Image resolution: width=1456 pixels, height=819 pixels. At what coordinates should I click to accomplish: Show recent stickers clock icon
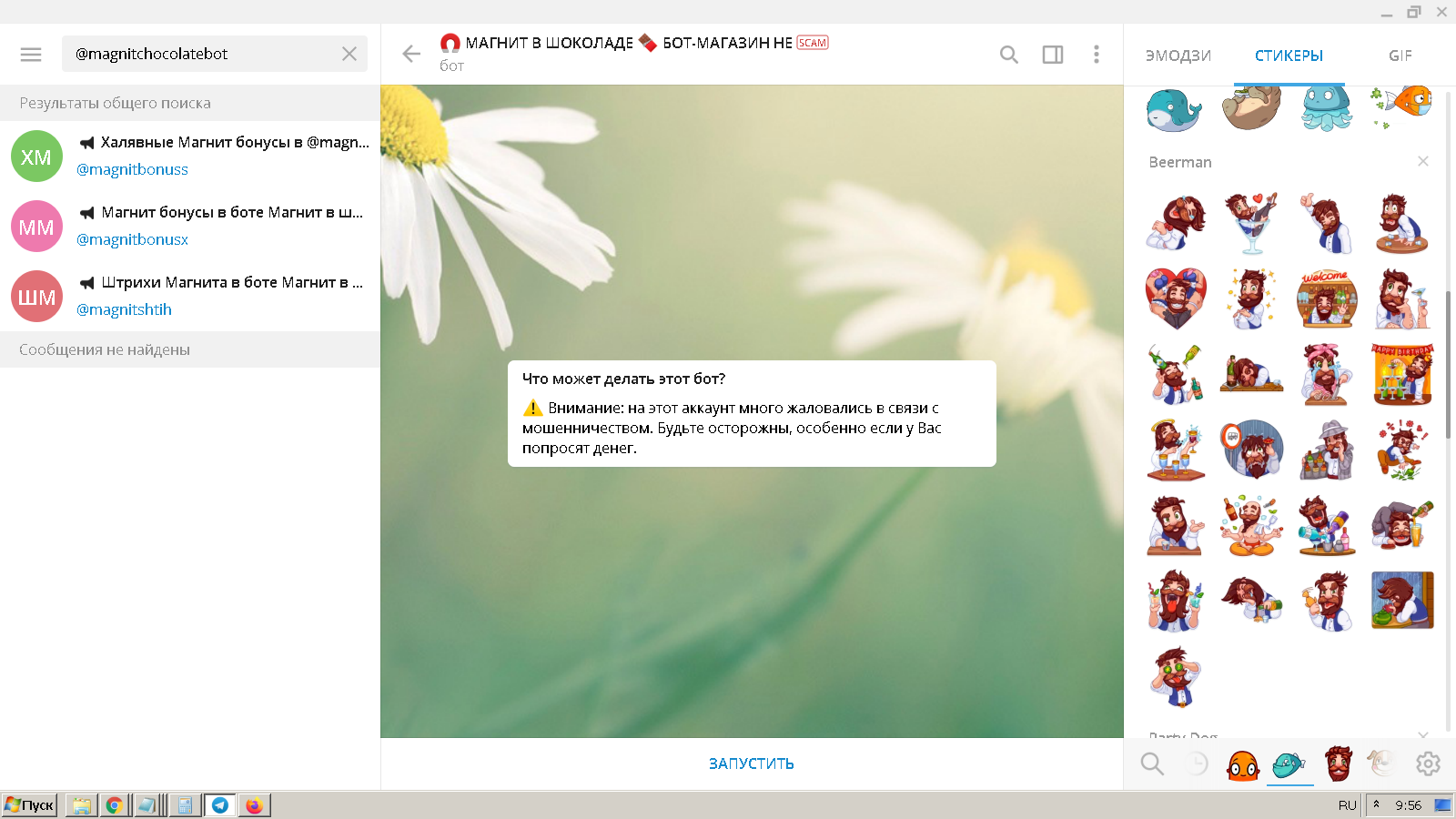click(x=1197, y=763)
